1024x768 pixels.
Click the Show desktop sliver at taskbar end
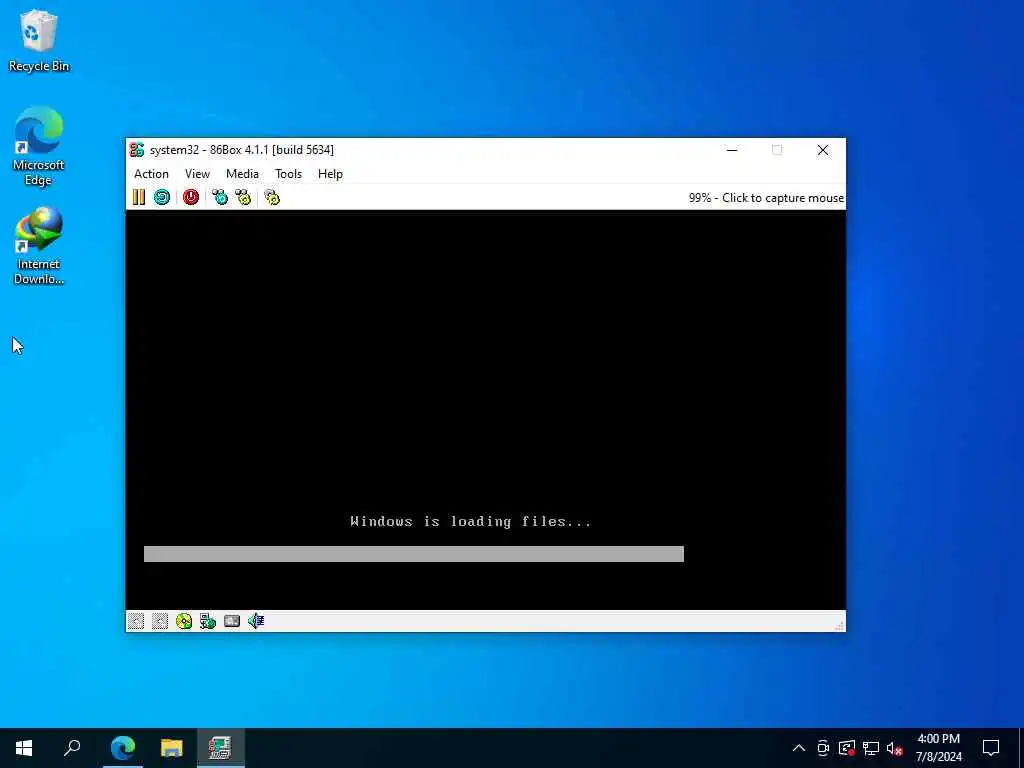pos(1021,748)
